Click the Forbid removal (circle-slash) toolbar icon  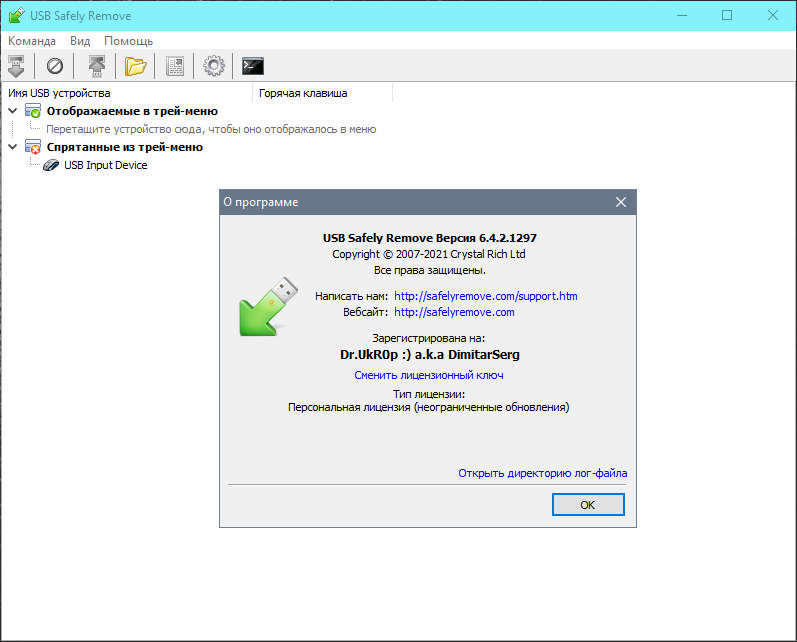pyautogui.click(x=55, y=66)
